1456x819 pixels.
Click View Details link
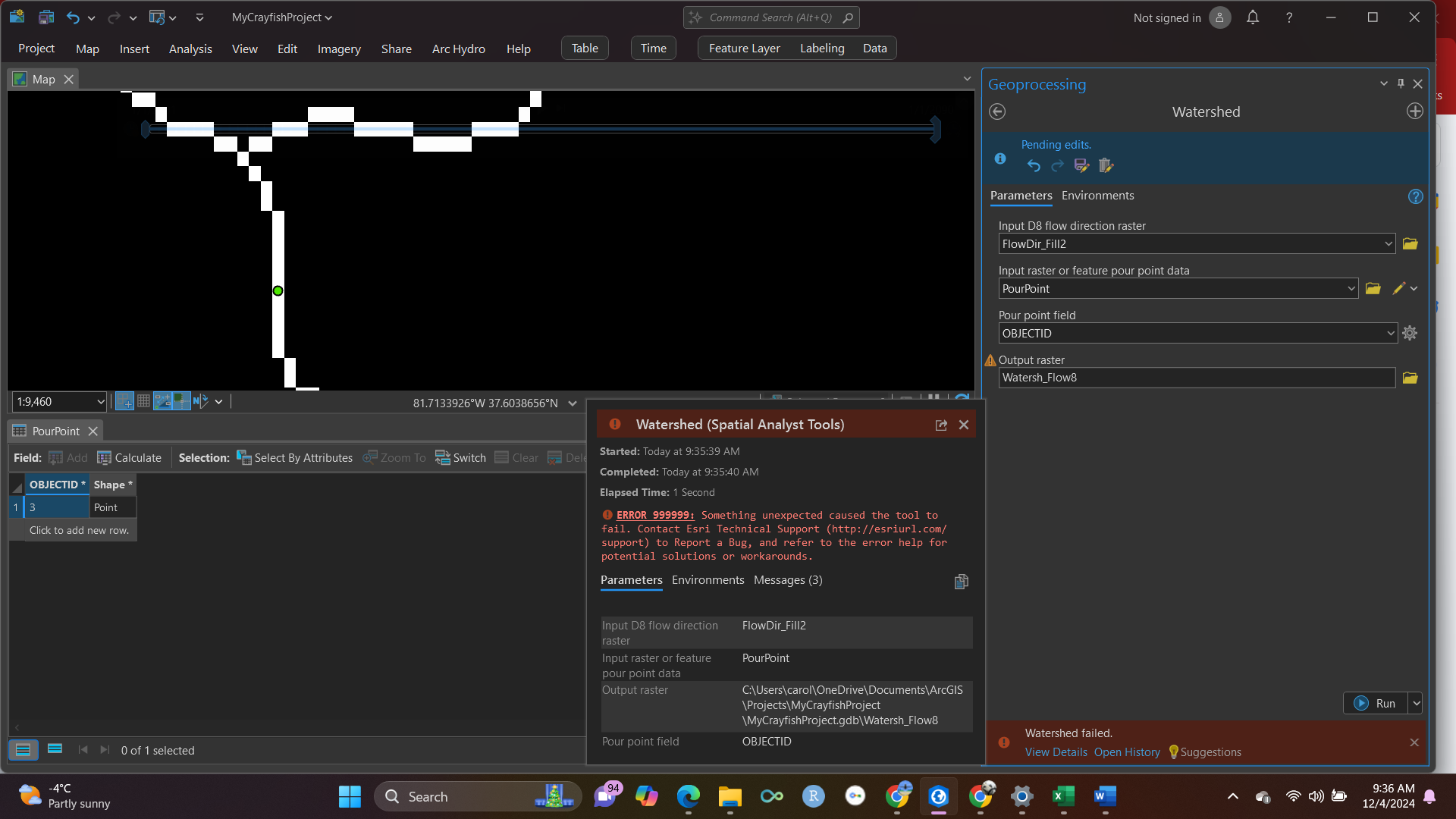pos(1056,752)
